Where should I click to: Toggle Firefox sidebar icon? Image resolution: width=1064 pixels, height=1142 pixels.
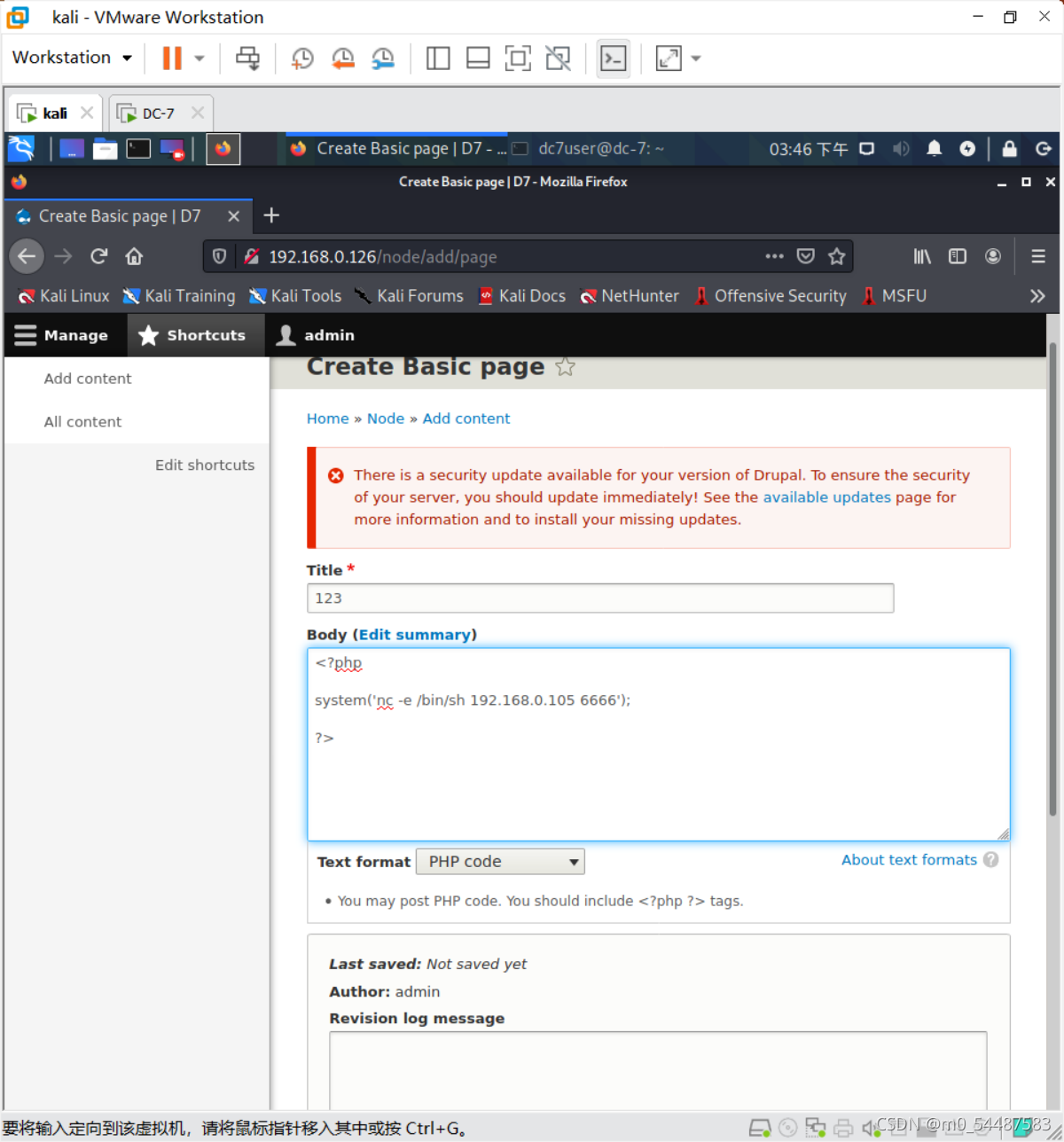click(x=958, y=256)
